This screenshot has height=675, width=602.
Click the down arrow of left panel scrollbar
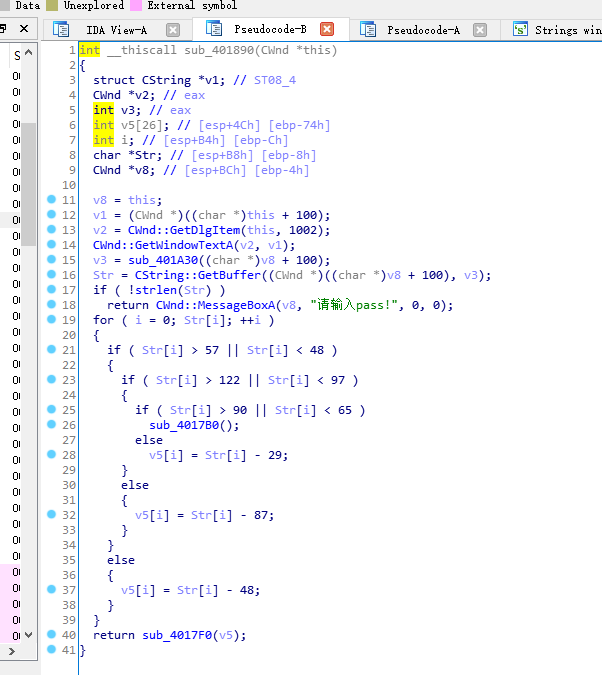click(28, 635)
